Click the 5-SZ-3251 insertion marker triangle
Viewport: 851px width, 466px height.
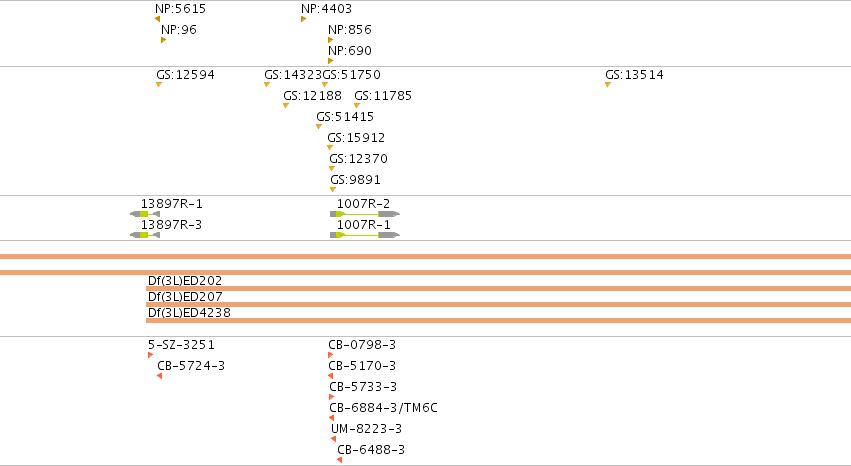click(150, 355)
